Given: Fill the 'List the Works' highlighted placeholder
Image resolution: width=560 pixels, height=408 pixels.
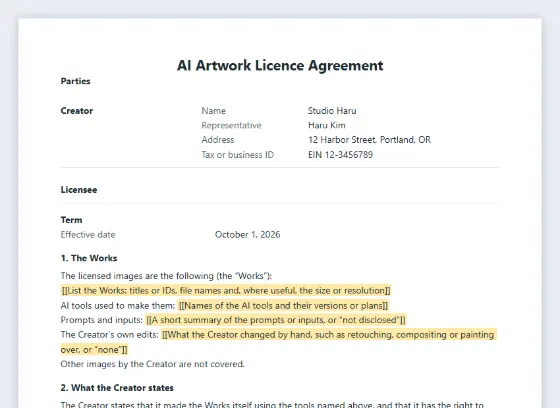Looking at the screenshot, I should click(x=226, y=290).
